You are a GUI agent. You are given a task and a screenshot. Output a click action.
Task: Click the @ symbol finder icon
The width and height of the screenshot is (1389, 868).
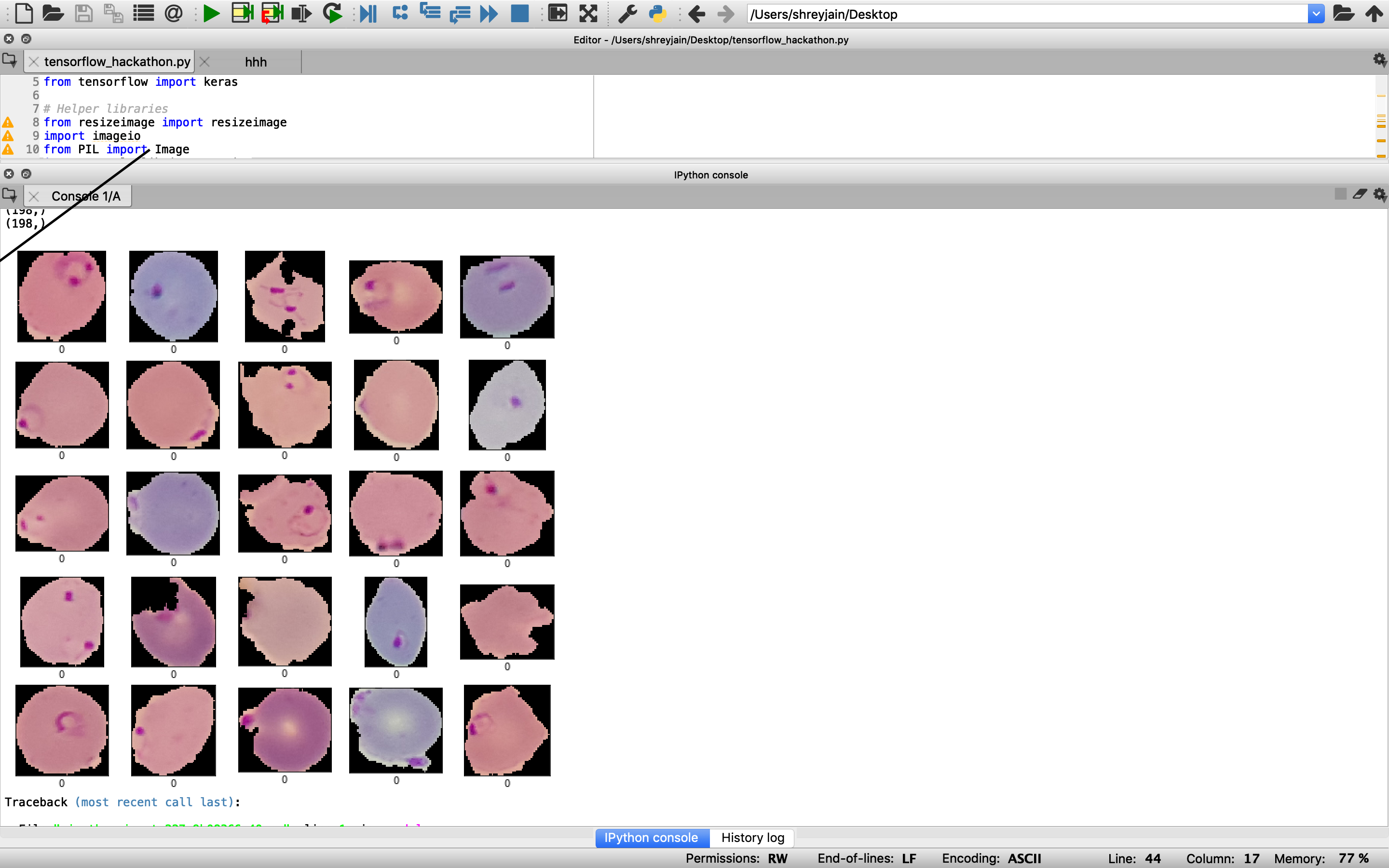point(173,14)
